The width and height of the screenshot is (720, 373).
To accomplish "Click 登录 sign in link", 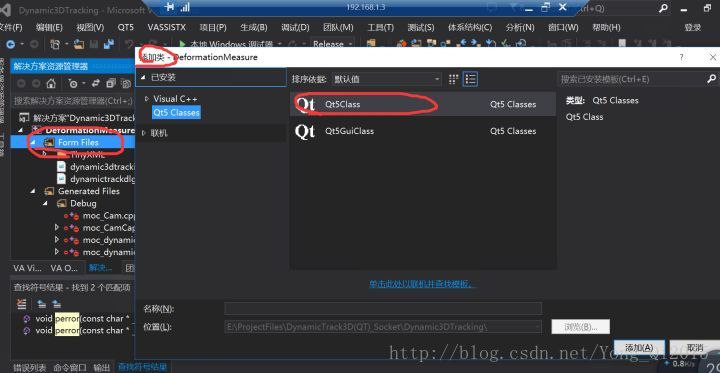I will 693,28.
